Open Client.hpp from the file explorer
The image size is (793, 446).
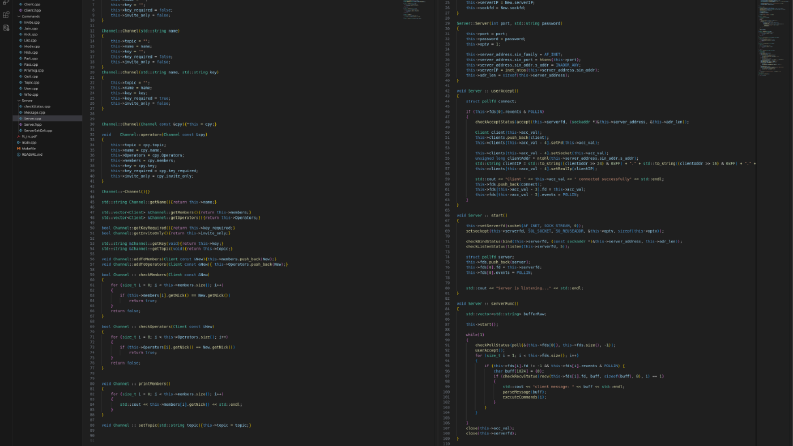(x=32, y=10)
